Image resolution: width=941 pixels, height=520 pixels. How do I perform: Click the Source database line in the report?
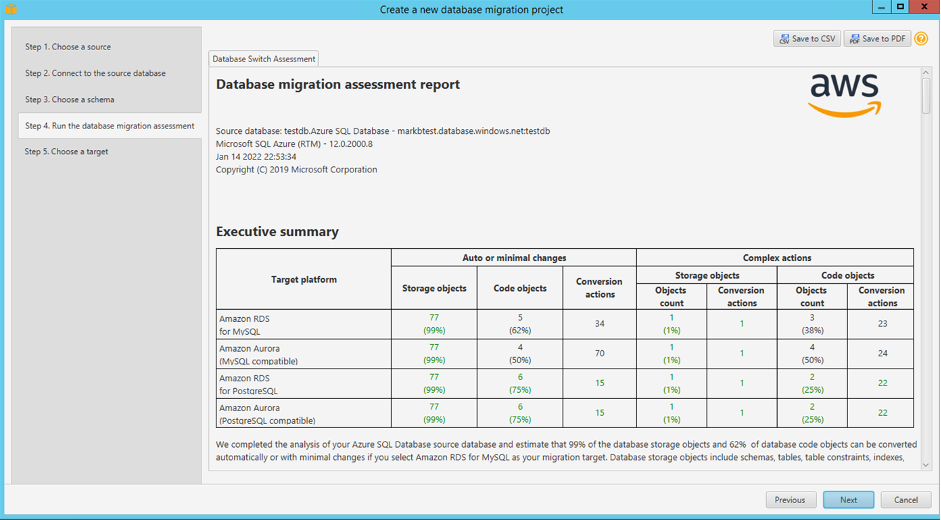[383, 131]
